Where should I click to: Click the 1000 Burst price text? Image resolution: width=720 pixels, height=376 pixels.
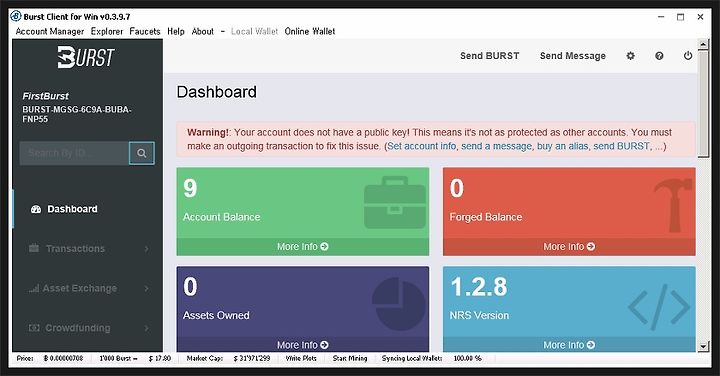pos(118,358)
